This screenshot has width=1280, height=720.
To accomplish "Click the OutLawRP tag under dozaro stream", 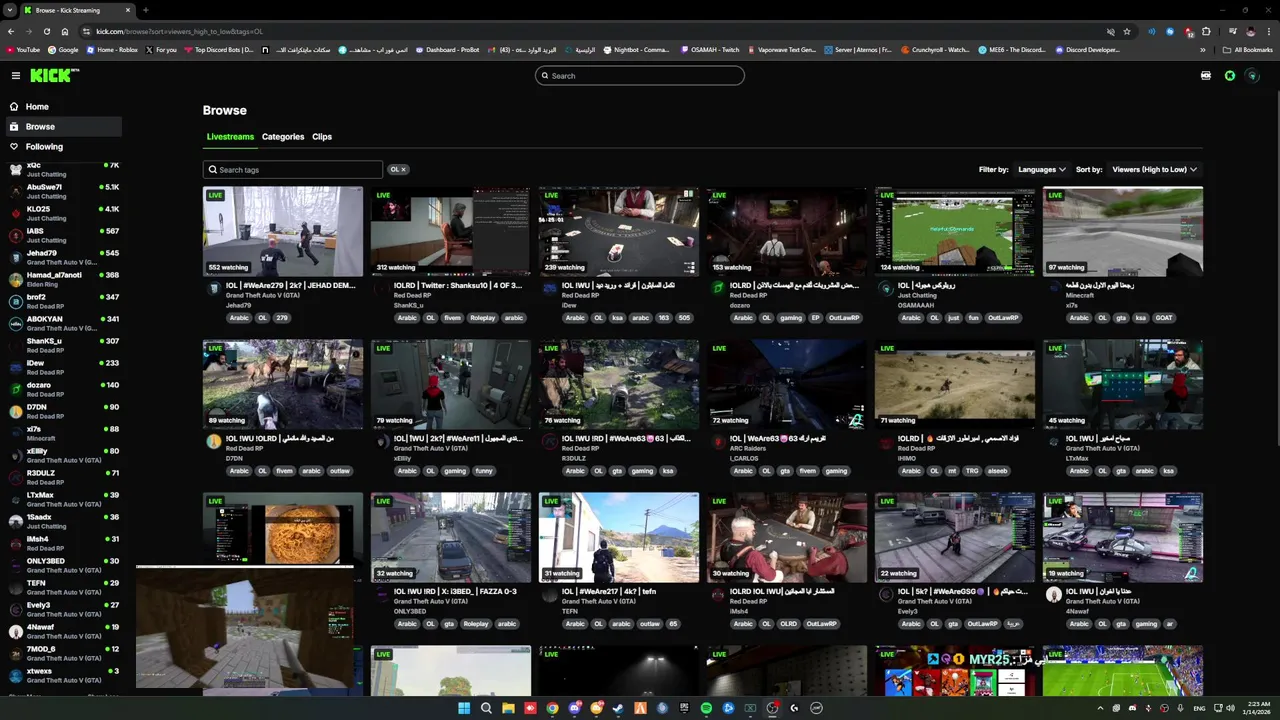I will click(x=844, y=318).
